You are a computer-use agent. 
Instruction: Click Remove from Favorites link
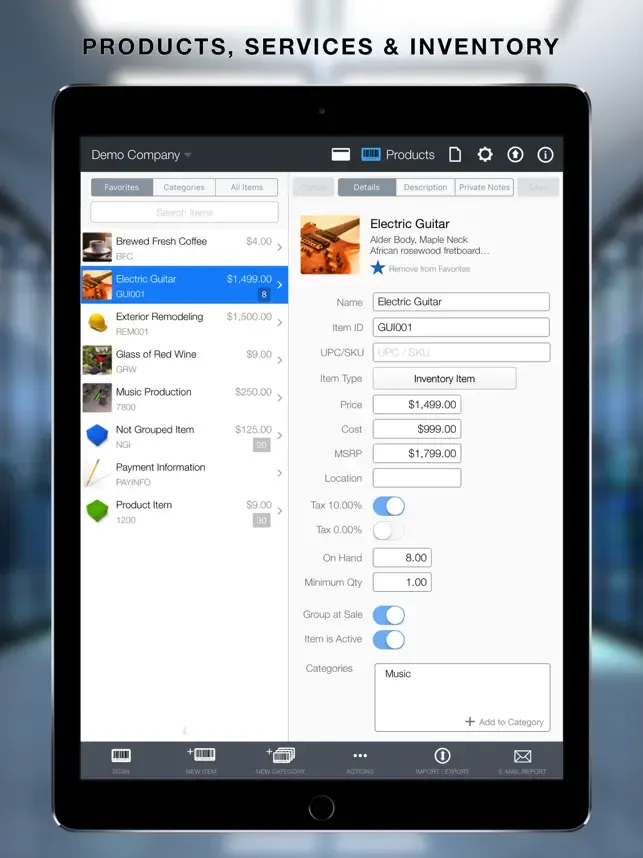point(430,269)
